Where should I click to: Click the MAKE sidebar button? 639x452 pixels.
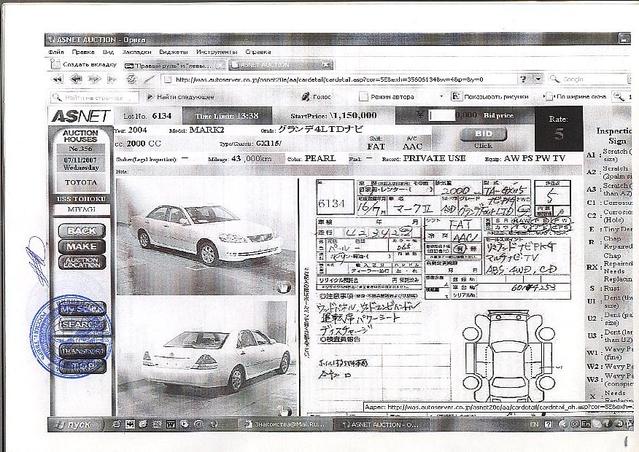click(82, 247)
